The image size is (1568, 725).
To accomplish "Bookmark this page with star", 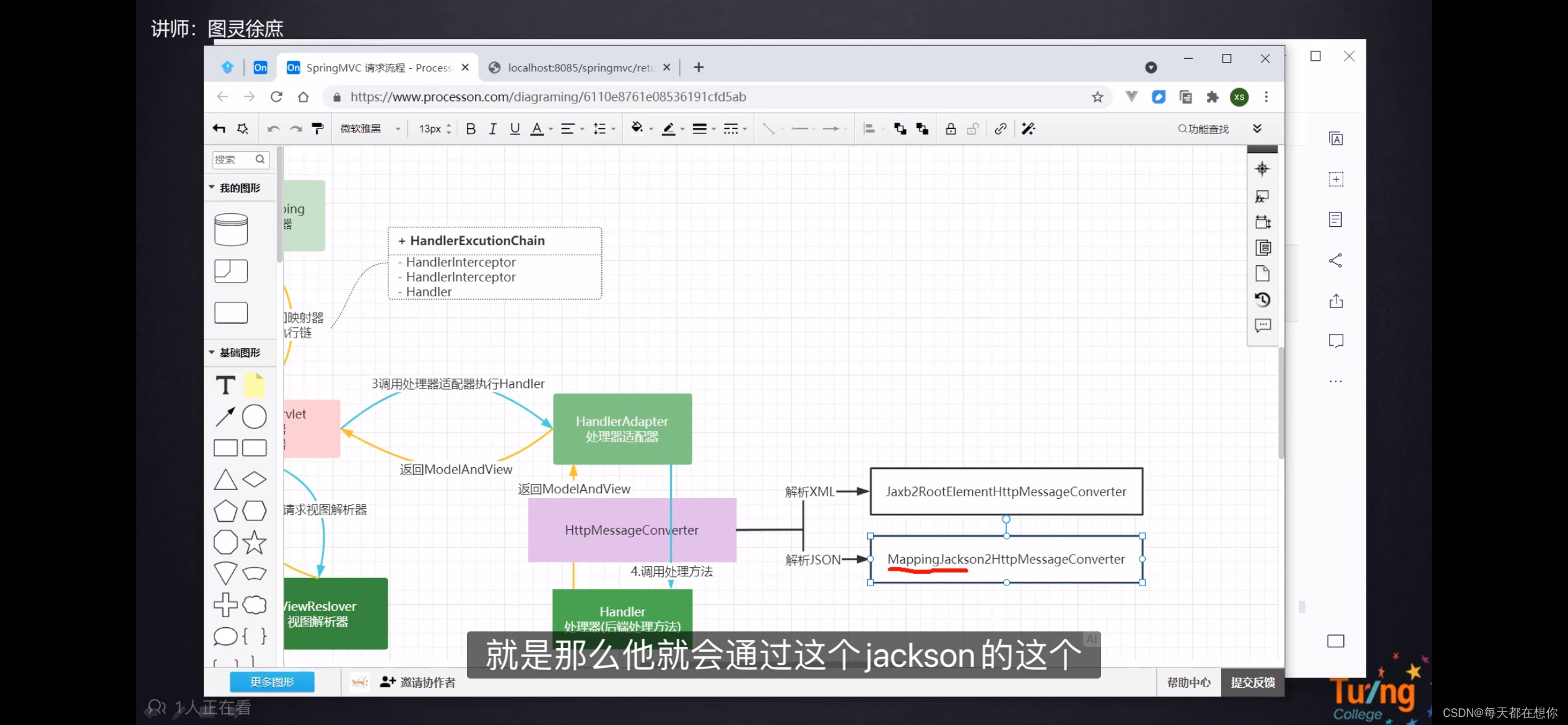I will click(1097, 97).
